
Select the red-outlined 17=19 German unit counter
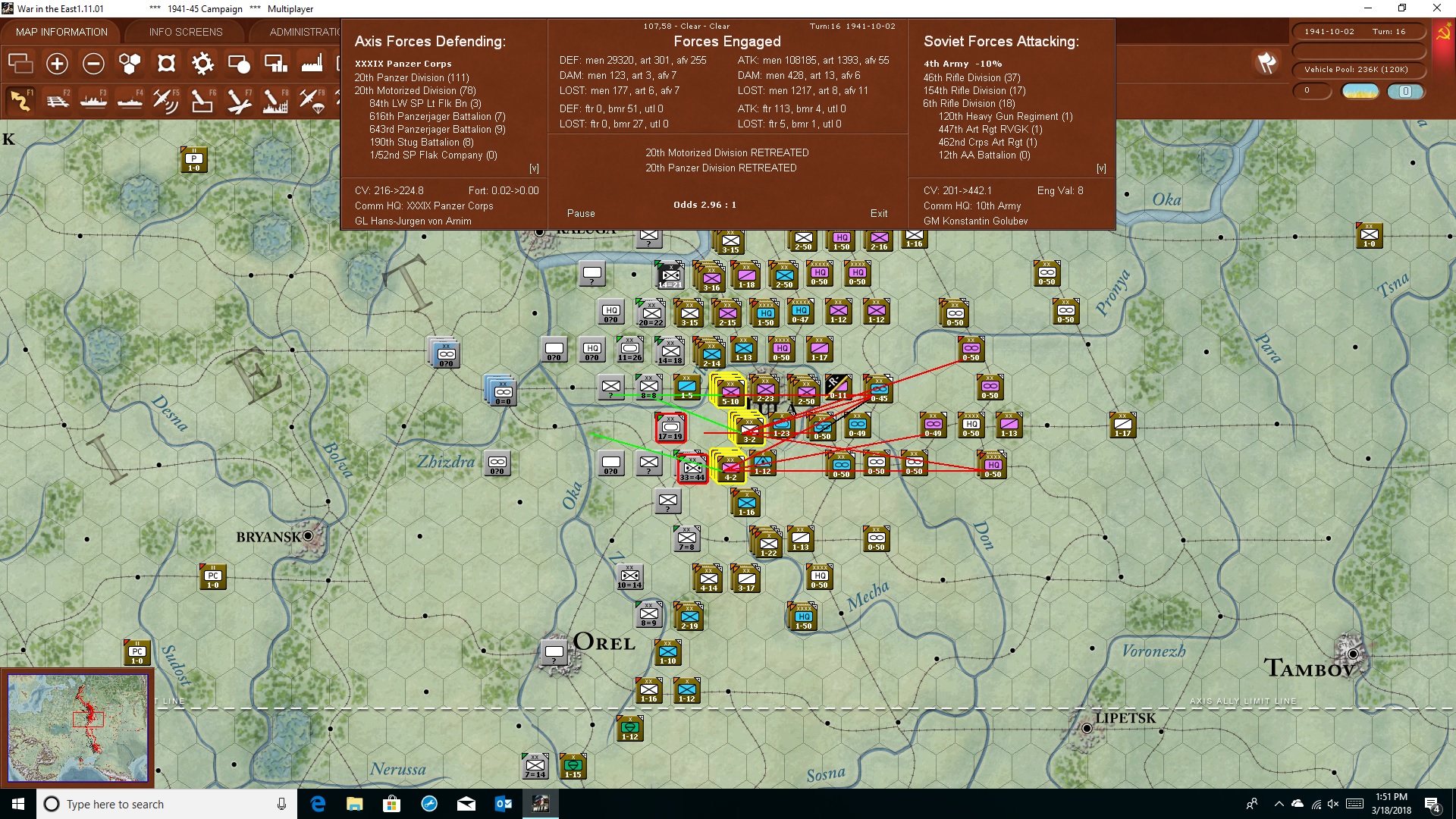coord(670,428)
